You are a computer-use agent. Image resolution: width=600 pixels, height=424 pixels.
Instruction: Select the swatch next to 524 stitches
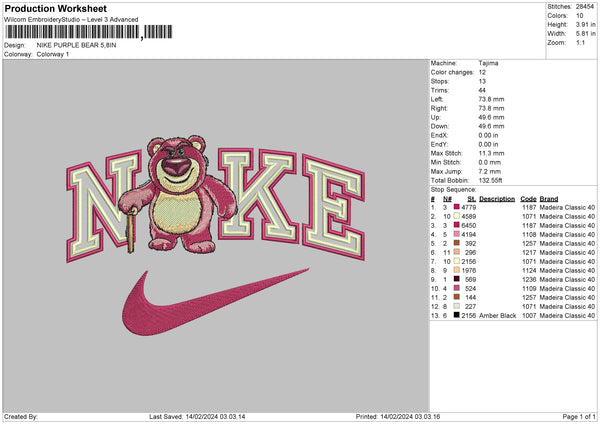(x=457, y=288)
